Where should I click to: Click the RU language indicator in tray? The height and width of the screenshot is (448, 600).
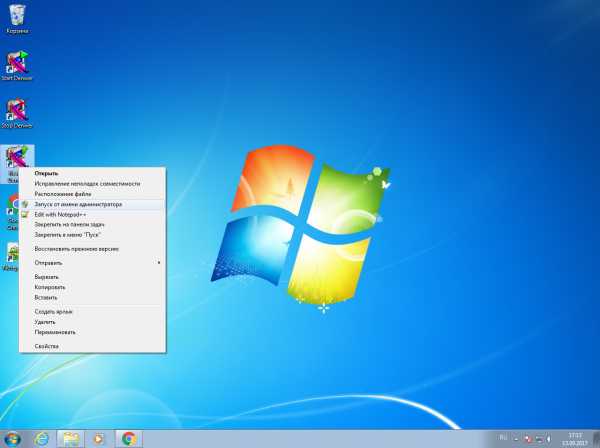click(x=503, y=438)
